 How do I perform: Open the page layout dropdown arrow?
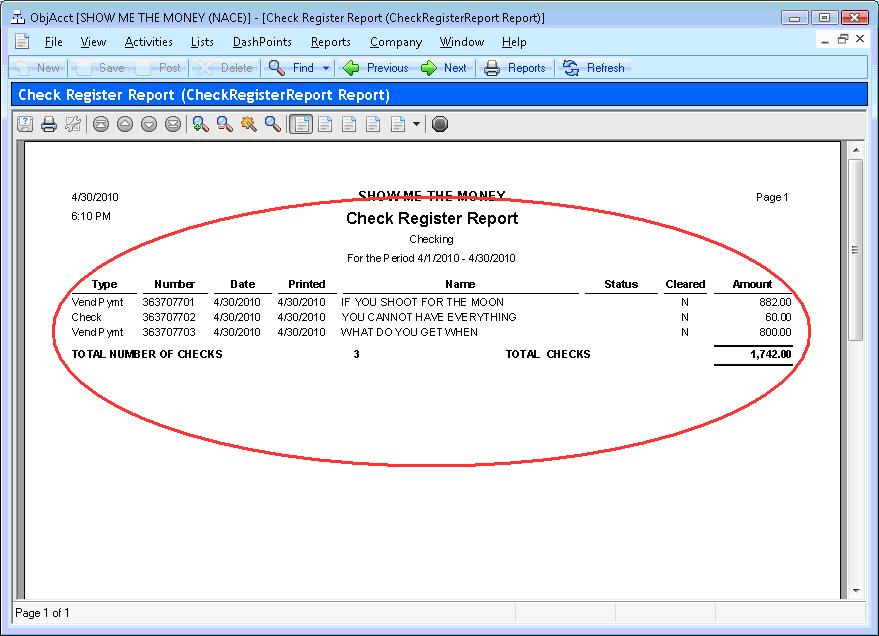[417, 124]
